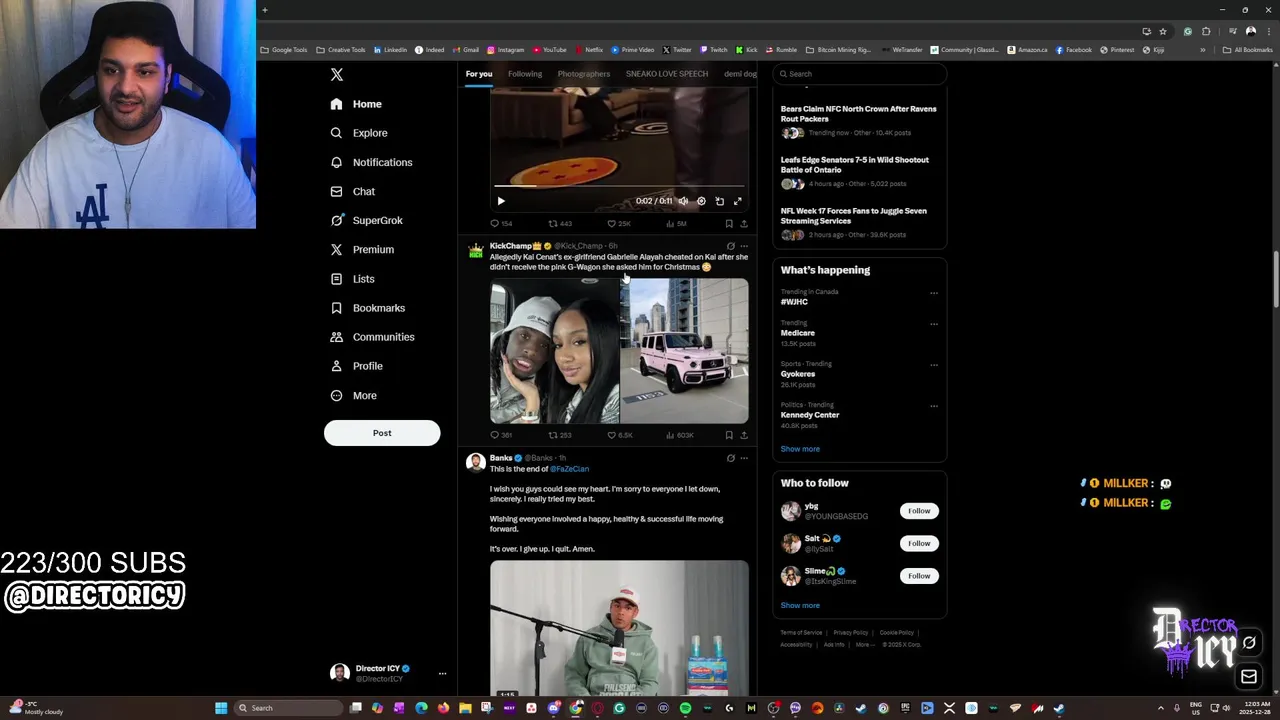Like the top video post (25K)
The width and height of the screenshot is (1280, 720).
click(x=619, y=224)
